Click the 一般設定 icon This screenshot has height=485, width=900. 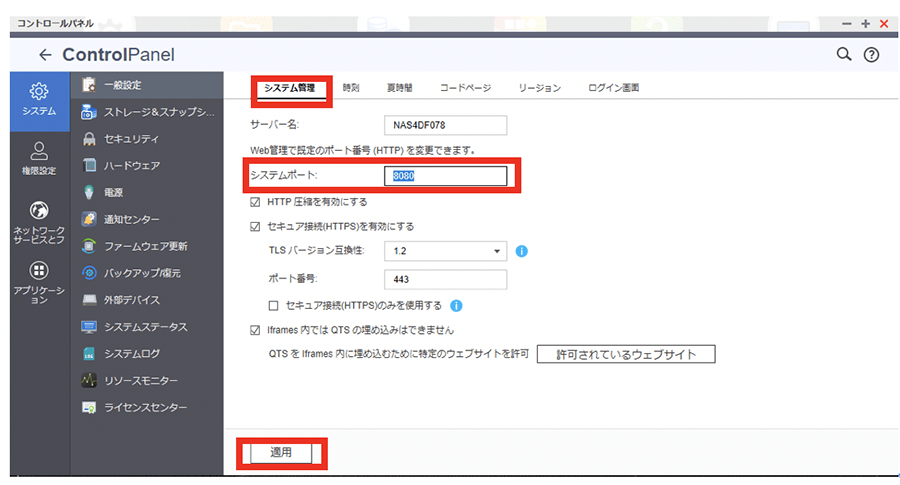point(88,85)
